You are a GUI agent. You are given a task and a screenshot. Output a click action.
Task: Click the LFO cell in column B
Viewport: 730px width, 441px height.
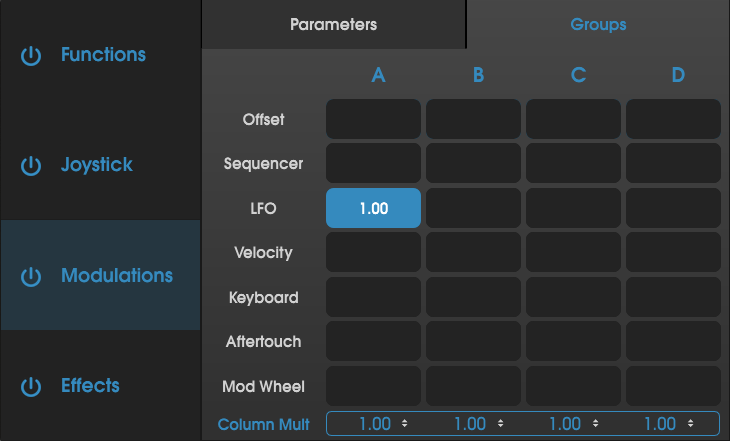coord(473,208)
